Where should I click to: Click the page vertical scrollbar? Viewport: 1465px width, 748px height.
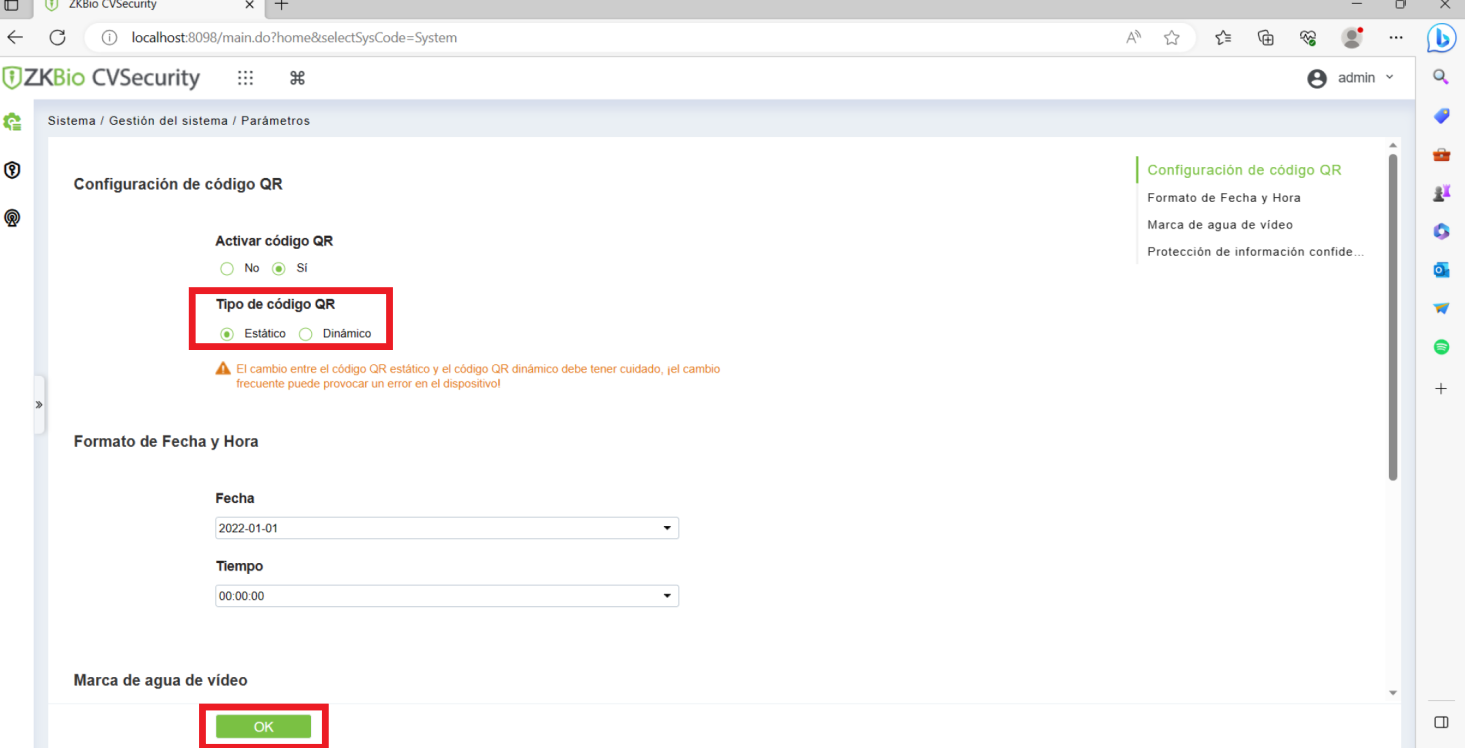[x=1393, y=317]
